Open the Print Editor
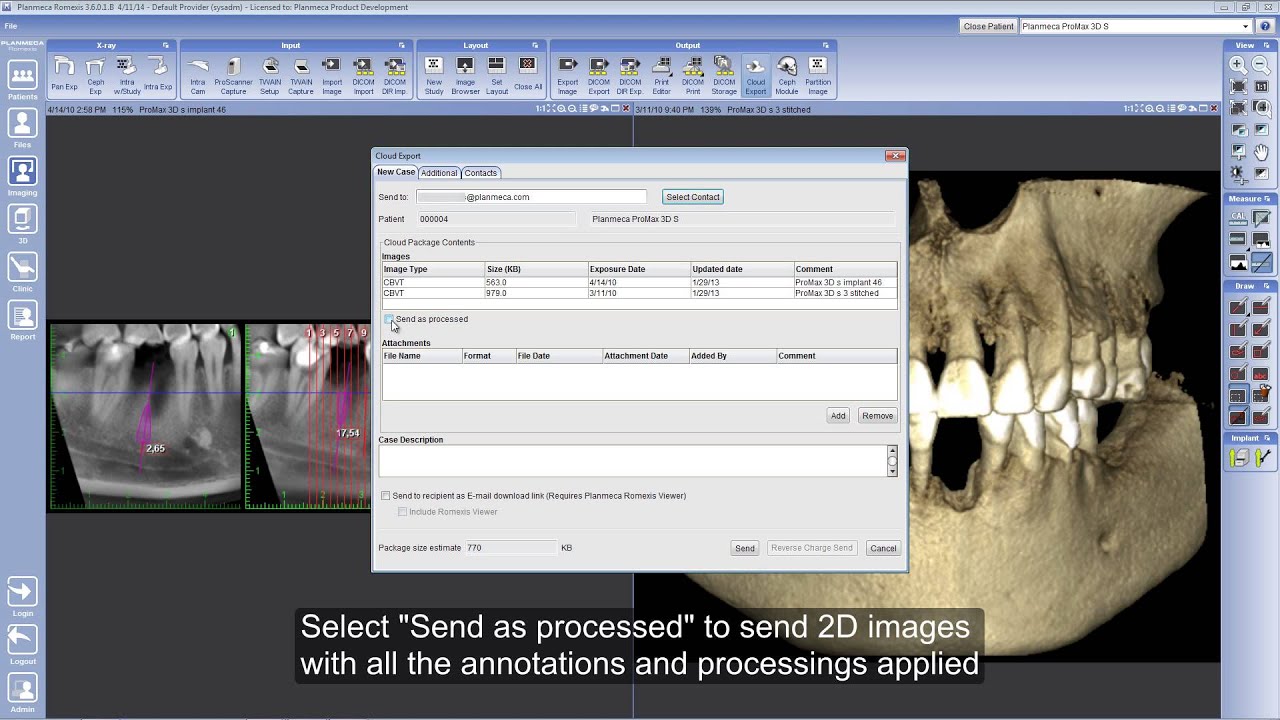This screenshot has height=720, width=1280. point(661,75)
